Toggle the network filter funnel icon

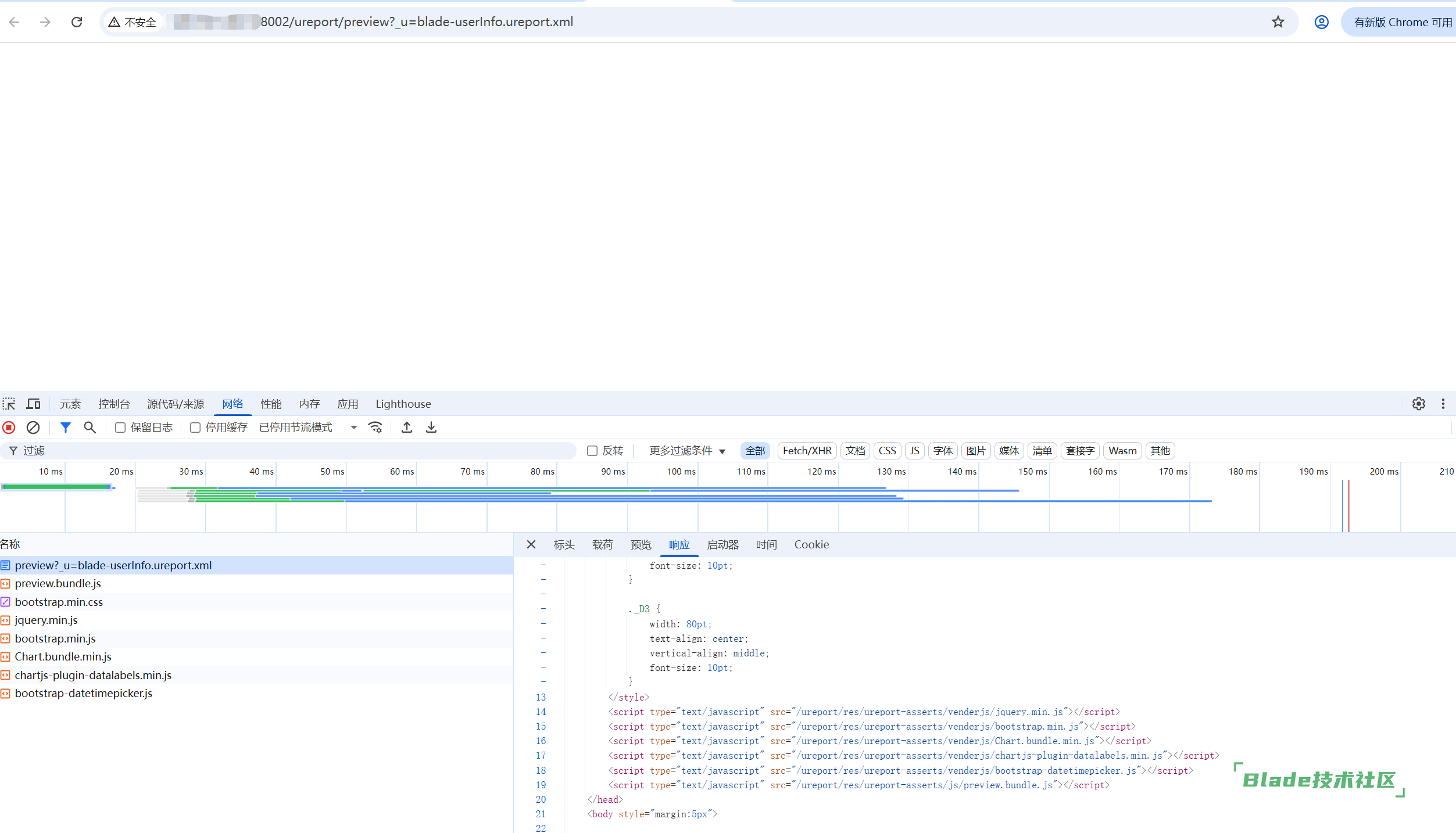tap(66, 428)
